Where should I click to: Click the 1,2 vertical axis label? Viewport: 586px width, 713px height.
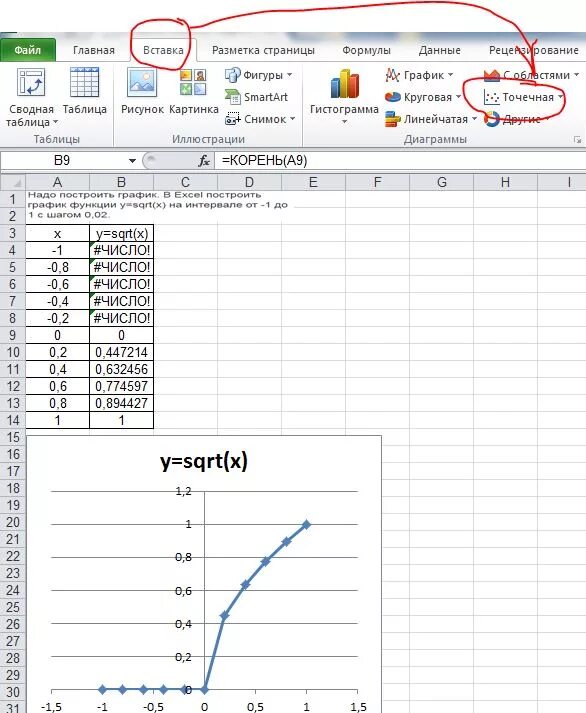tap(184, 491)
